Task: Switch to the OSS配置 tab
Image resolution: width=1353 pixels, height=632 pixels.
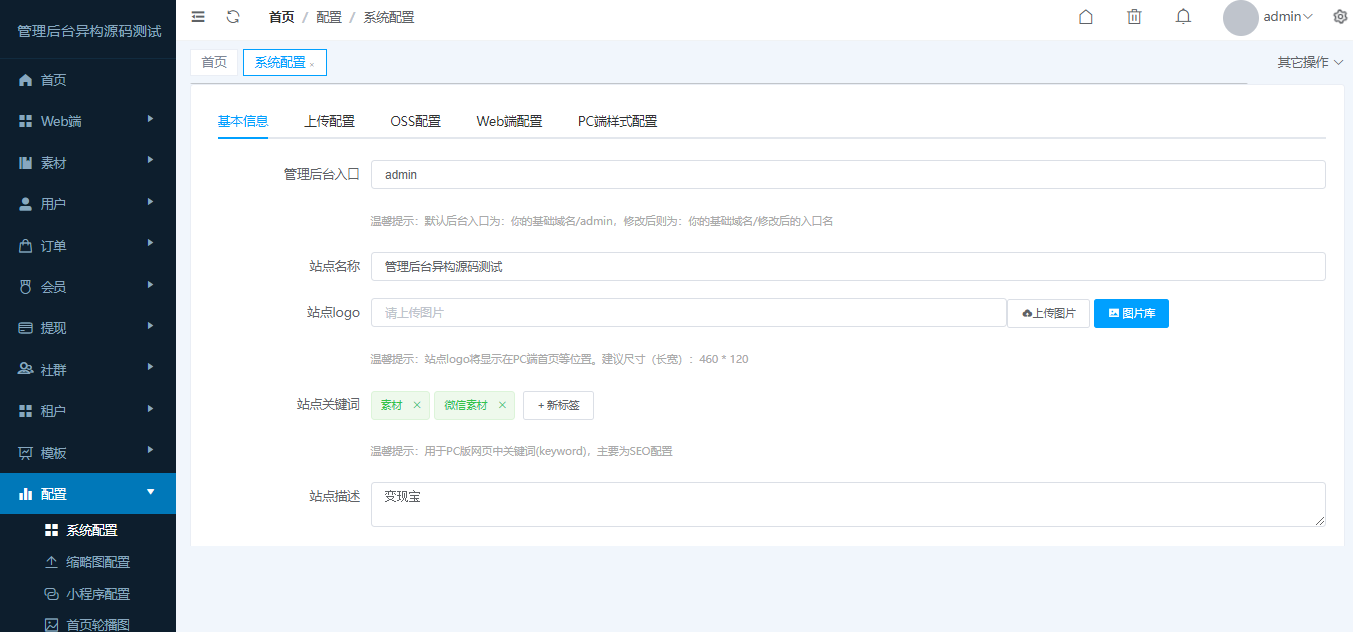Action: point(415,120)
